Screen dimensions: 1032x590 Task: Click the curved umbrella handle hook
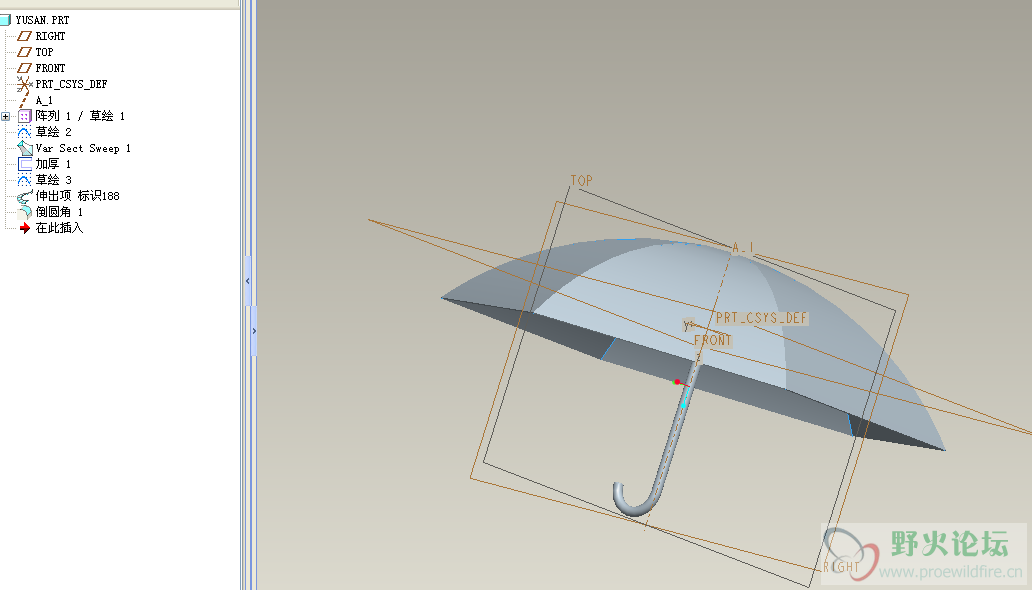point(637,498)
